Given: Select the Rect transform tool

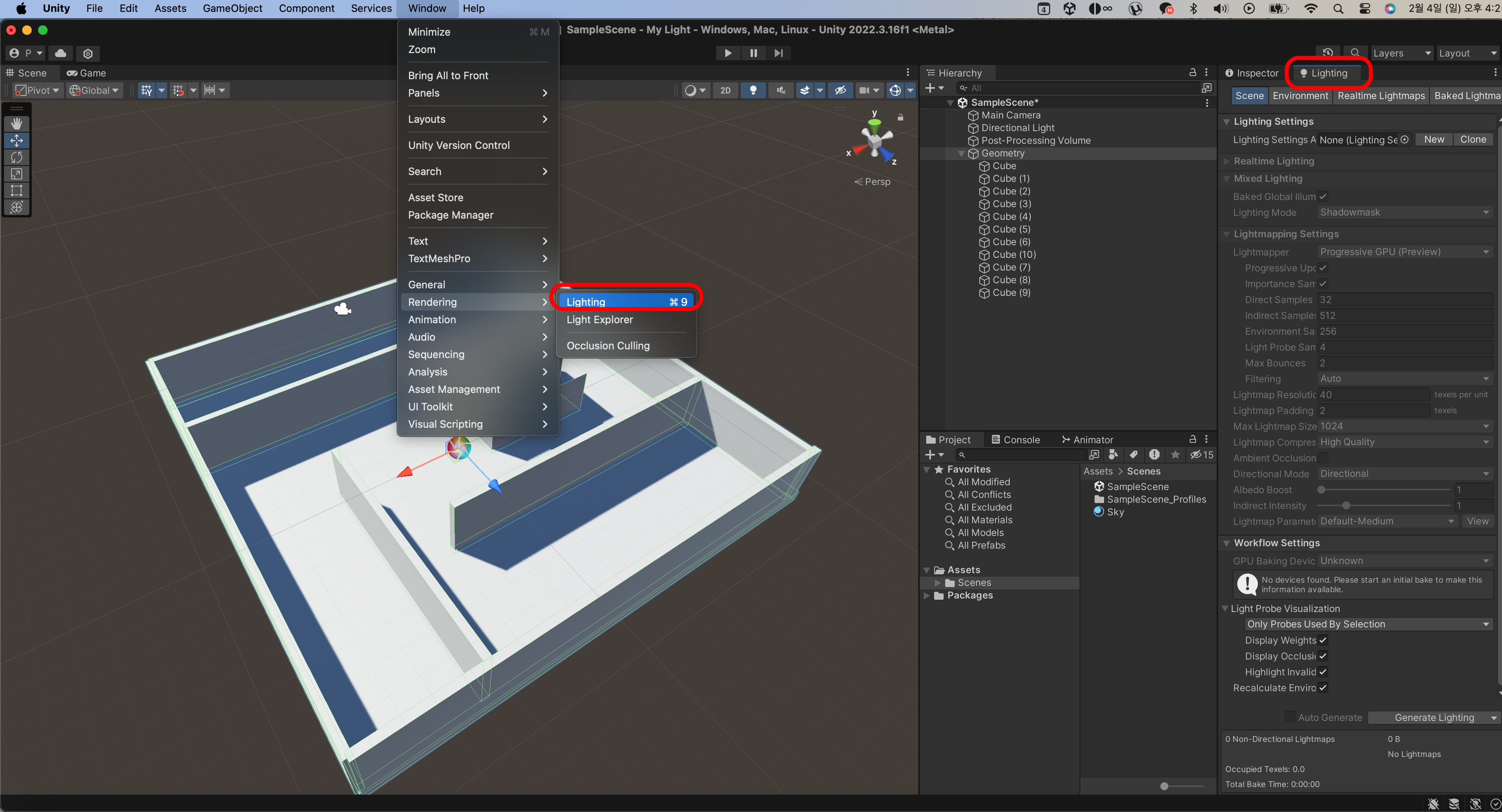Looking at the screenshot, I should tap(16, 191).
